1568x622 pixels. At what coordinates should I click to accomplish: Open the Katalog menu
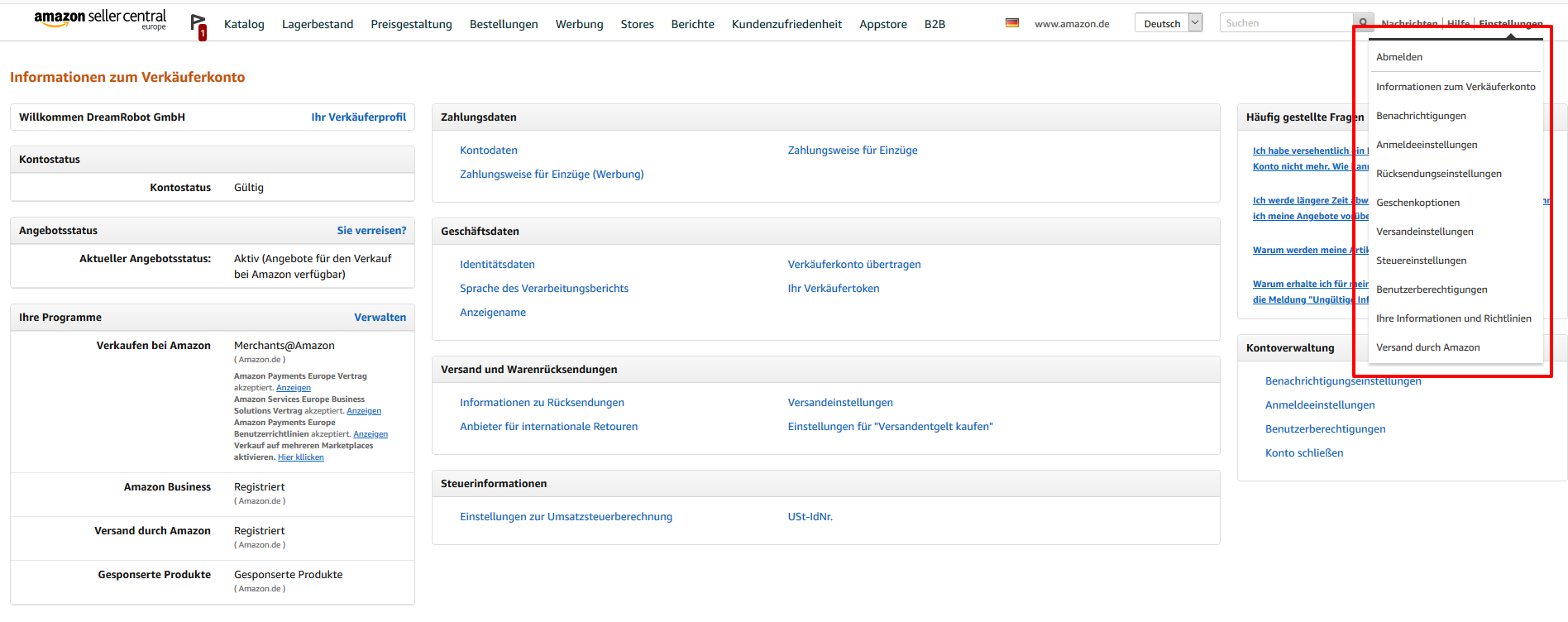click(x=244, y=24)
